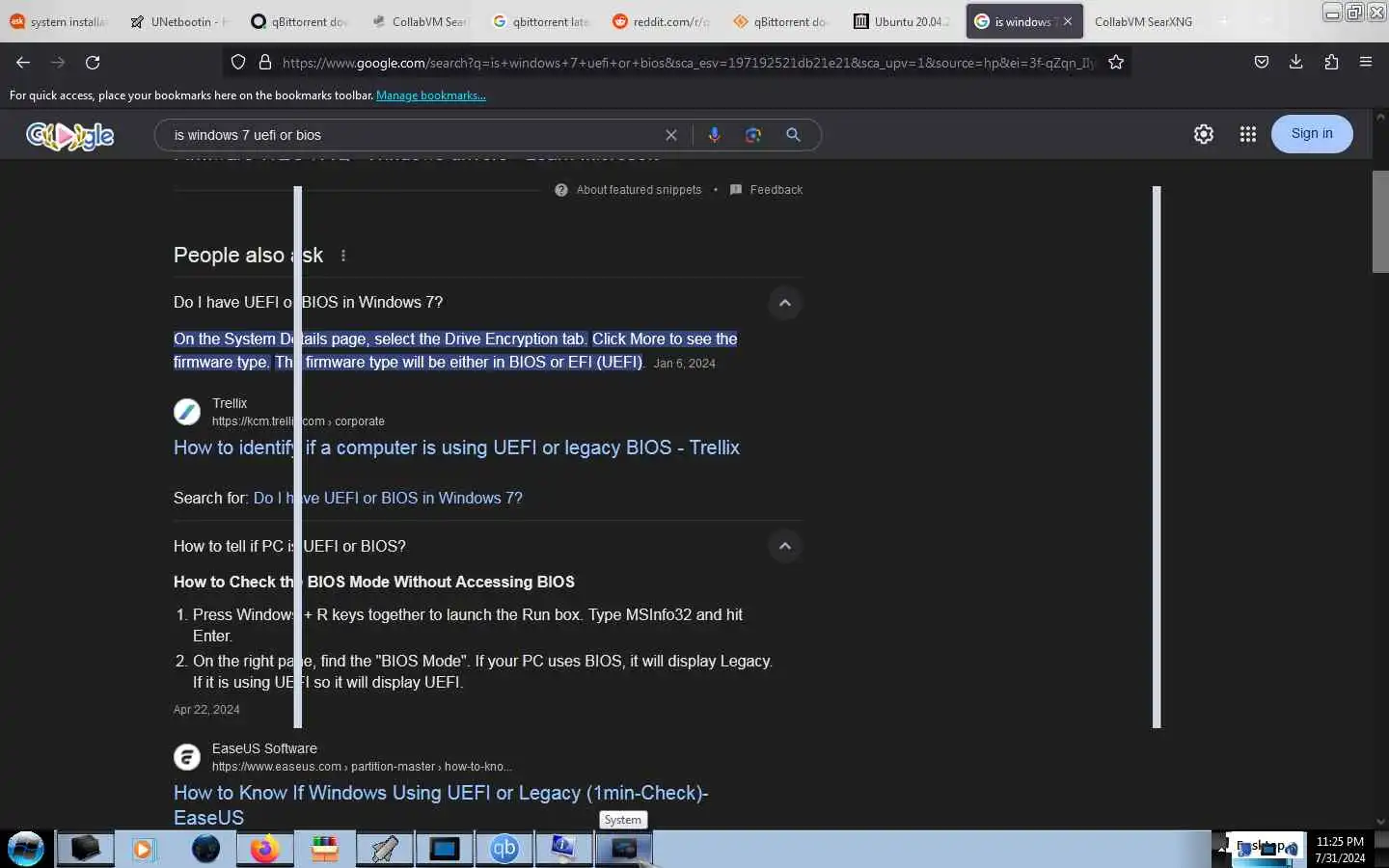Open the tracking protection shield icon
This screenshot has height=868, width=1389.
point(238,62)
